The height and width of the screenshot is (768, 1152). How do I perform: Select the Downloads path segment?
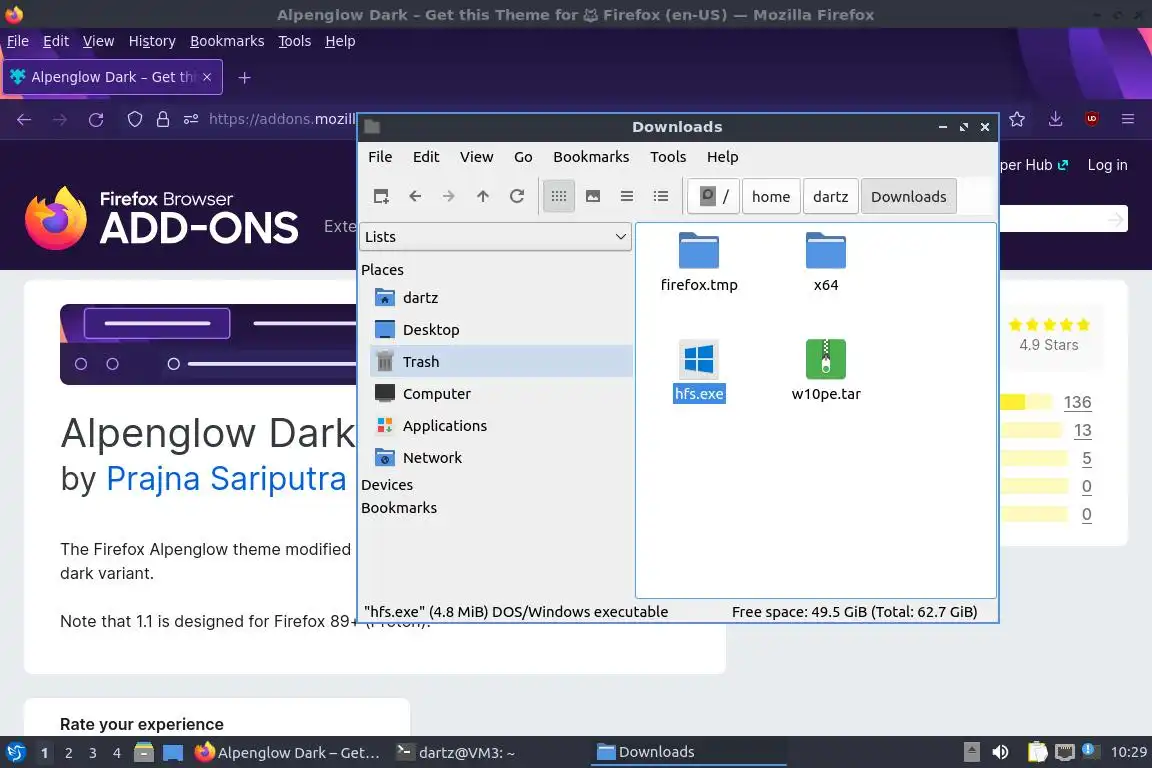click(x=908, y=196)
